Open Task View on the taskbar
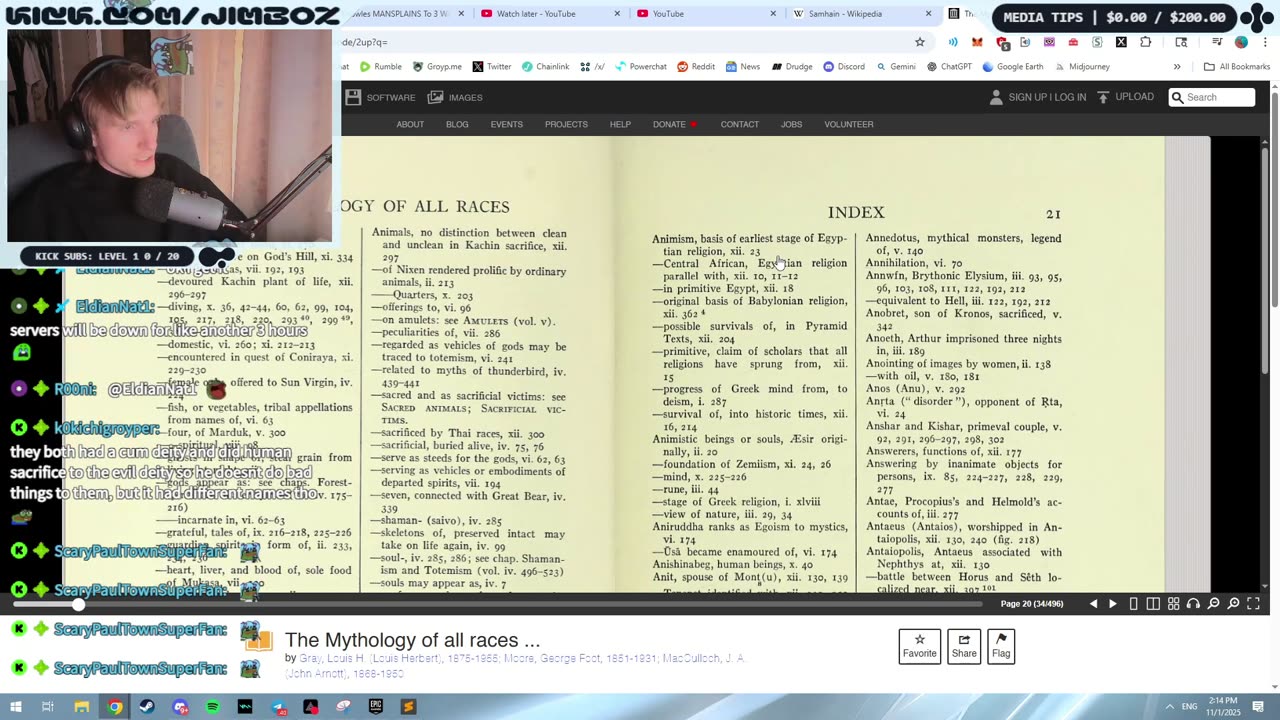The width and height of the screenshot is (1280, 720). tap(47, 707)
